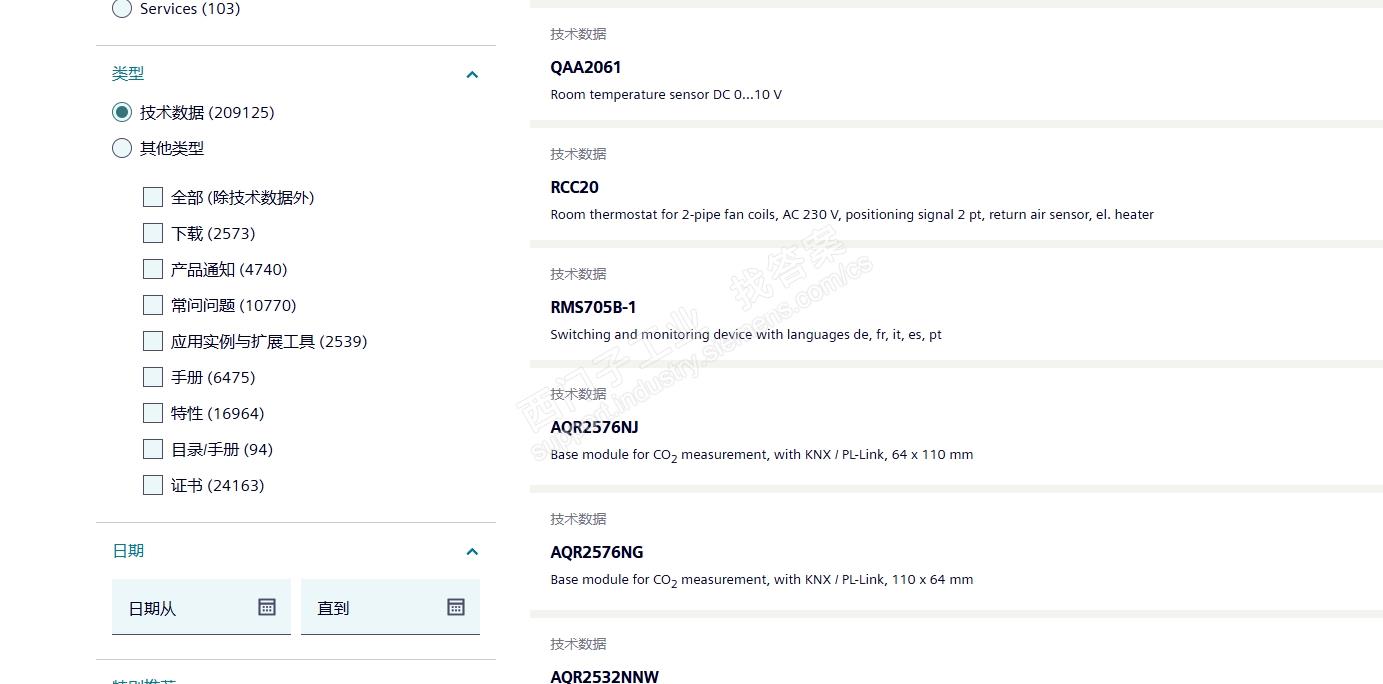Click the 日期从 date input field

(185, 608)
